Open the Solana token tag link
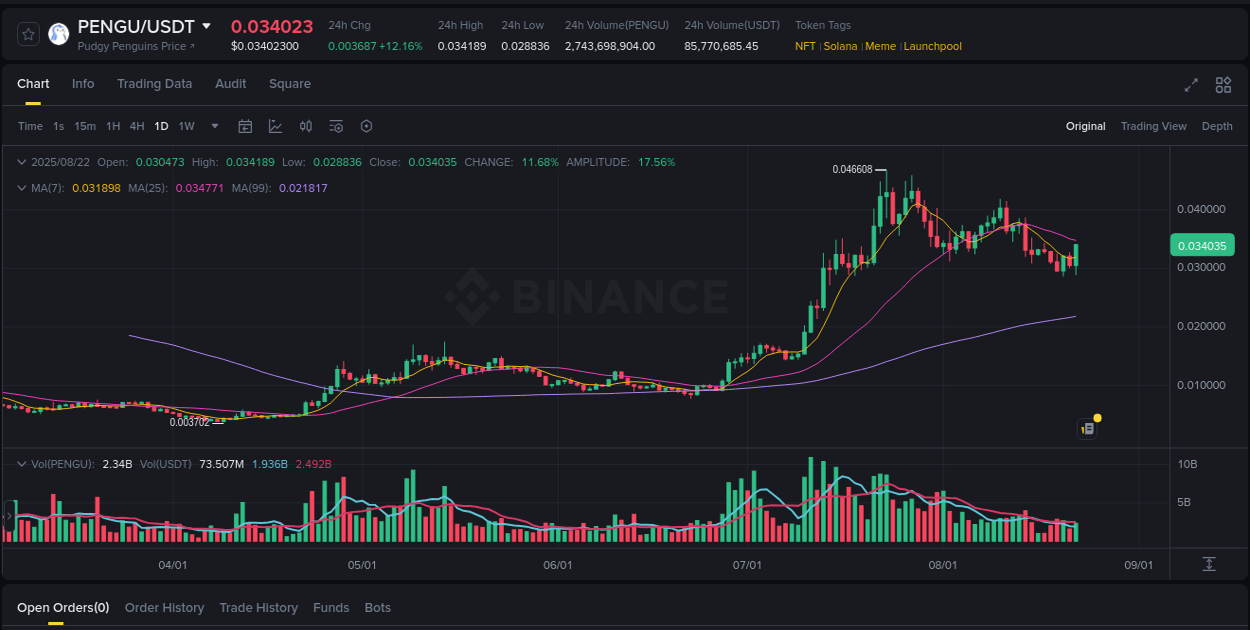This screenshot has width=1250, height=630. click(x=841, y=46)
